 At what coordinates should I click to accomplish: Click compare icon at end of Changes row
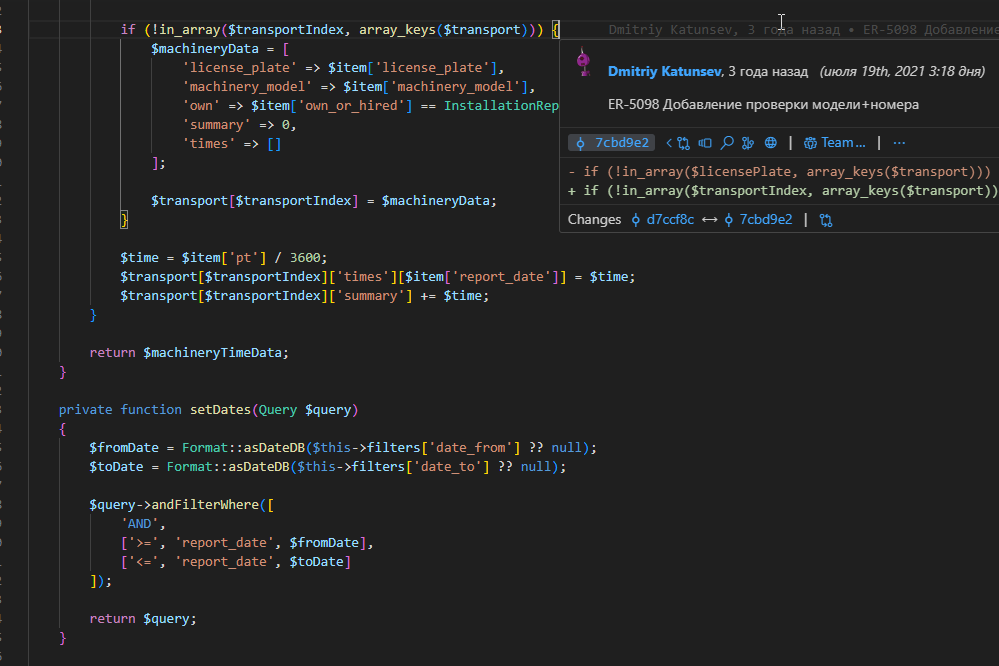tap(826, 221)
